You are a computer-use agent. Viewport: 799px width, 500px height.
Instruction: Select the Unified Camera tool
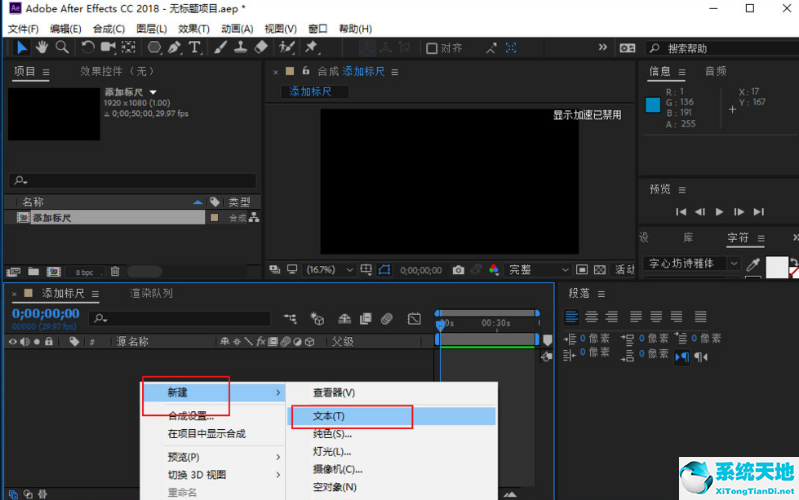108,48
